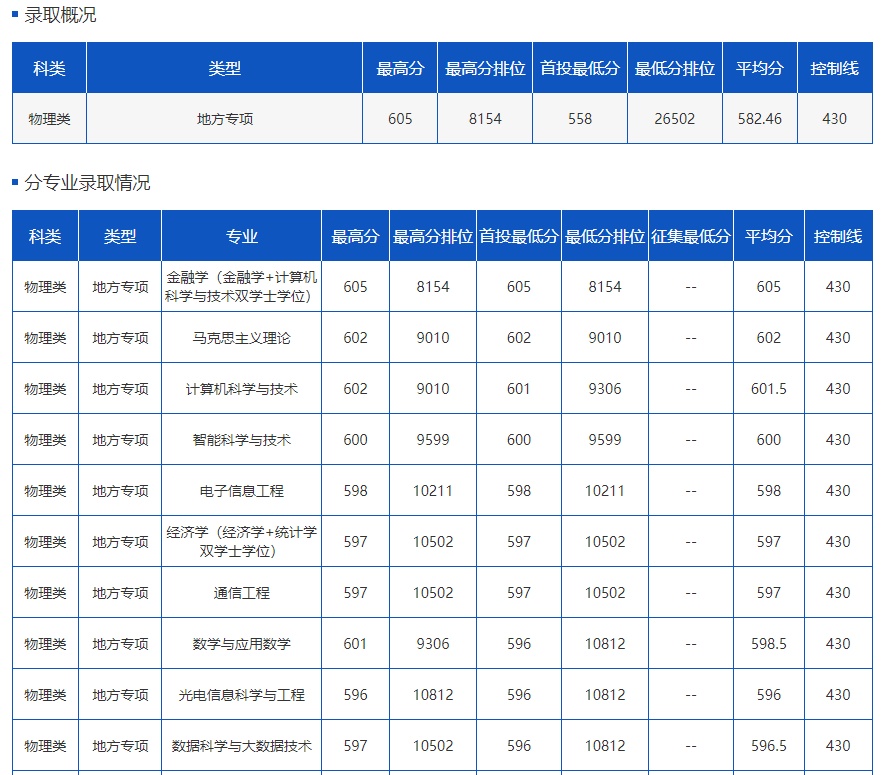Click overview 最低分排位 value 26502
The image size is (893, 775).
click(x=674, y=119)
